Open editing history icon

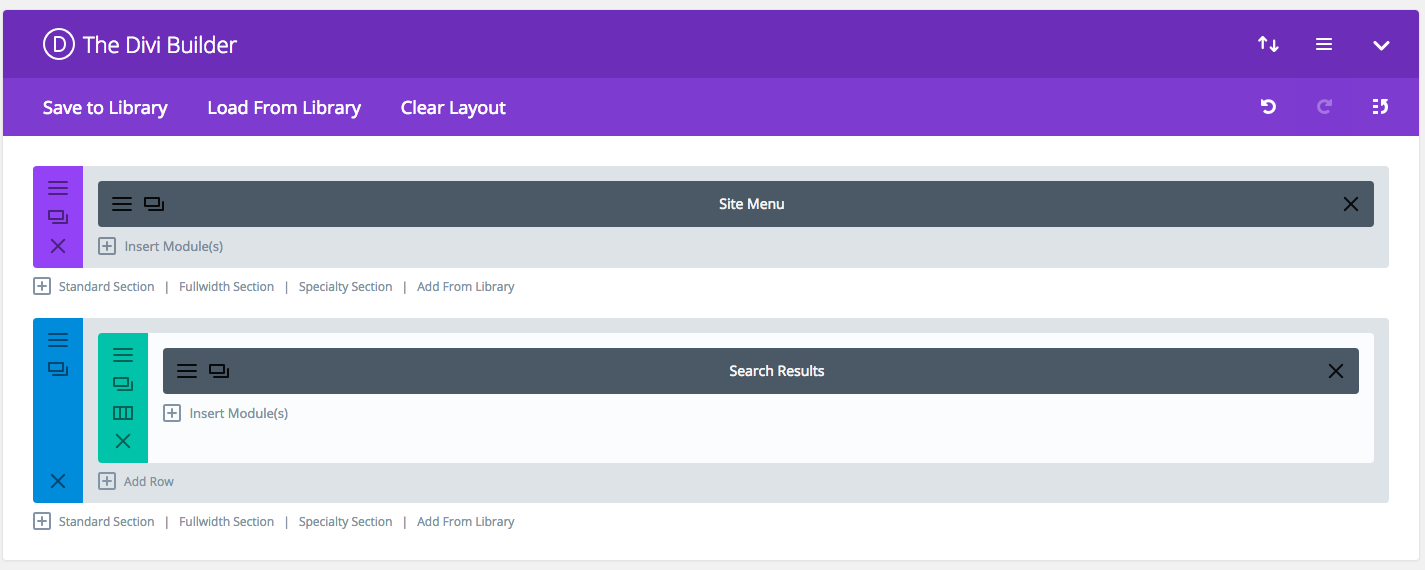[x=1380, y=106]
